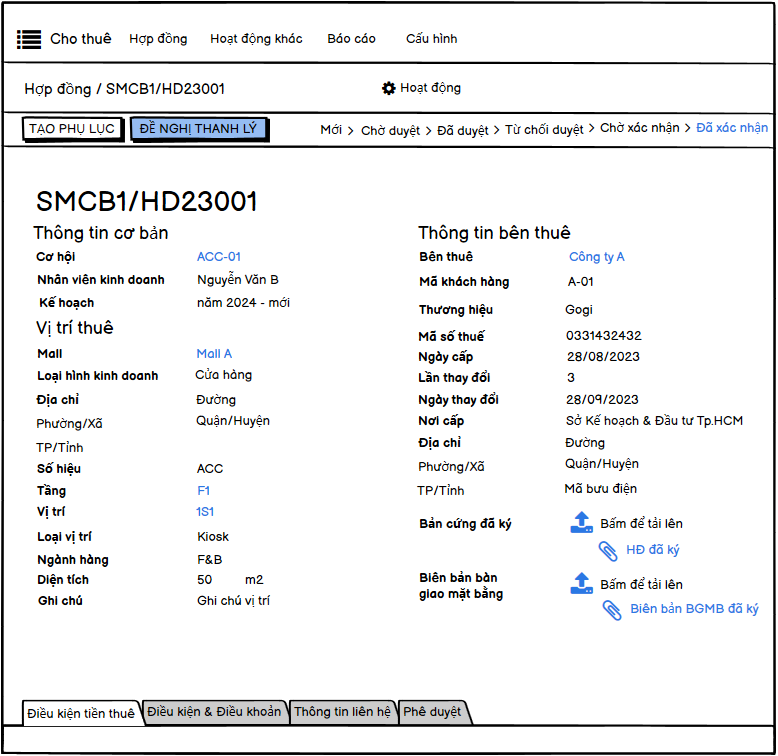Open the Hoạt động khác menu
The height and width of the screenshot is (756, 778).
(x=256, y=39)
